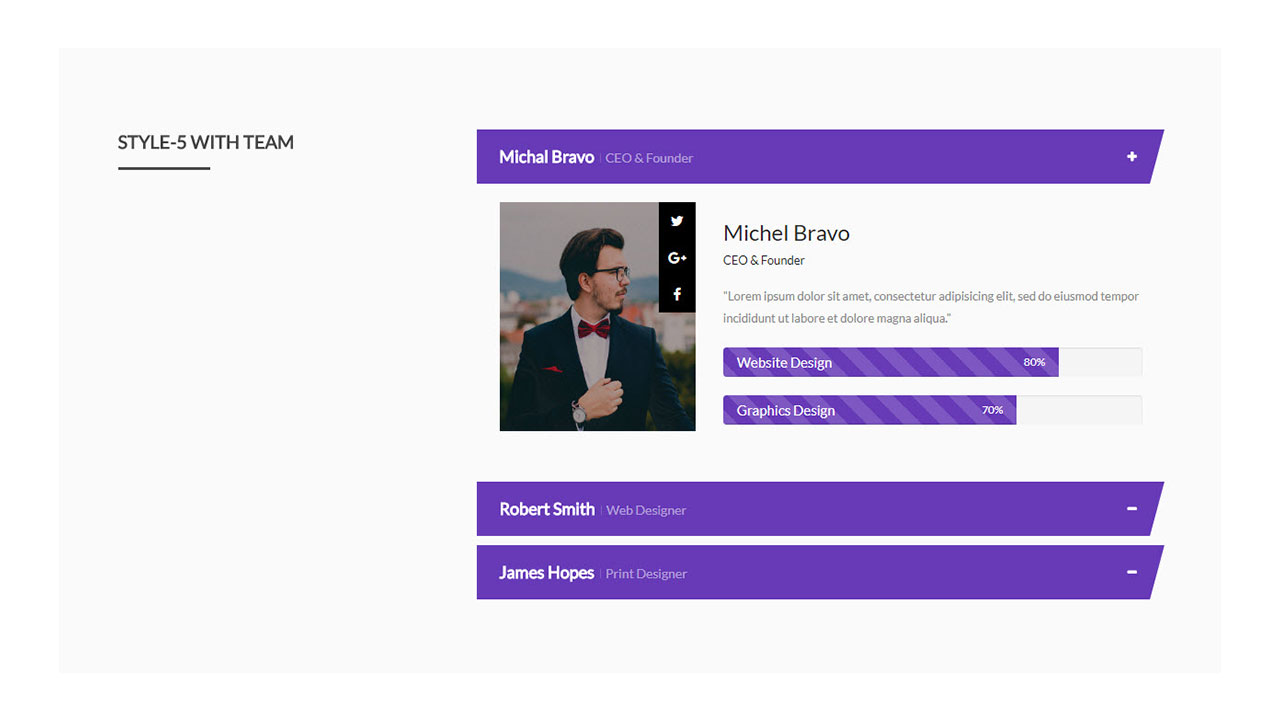The image size is (1280, 720).
Task: Click the 70% label on the skill bar
Action: (x=992, y=410)
